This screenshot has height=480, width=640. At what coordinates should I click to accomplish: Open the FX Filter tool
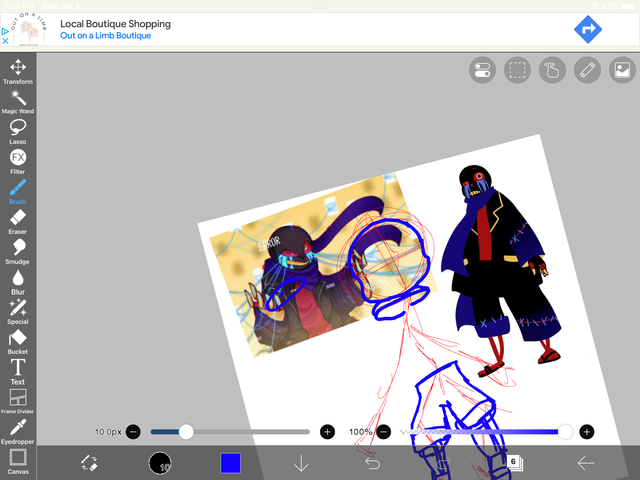pyautogui.click(x=18, y=162)
